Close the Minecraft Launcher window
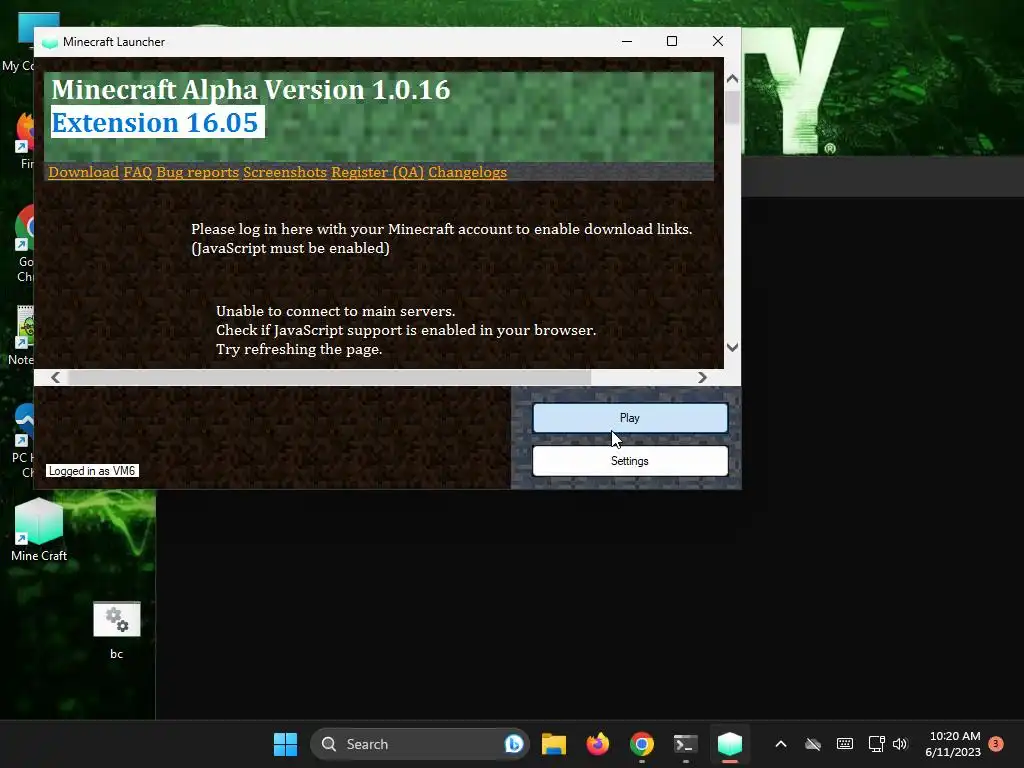This screenshot has height=768, width=1024. point(718,41)
